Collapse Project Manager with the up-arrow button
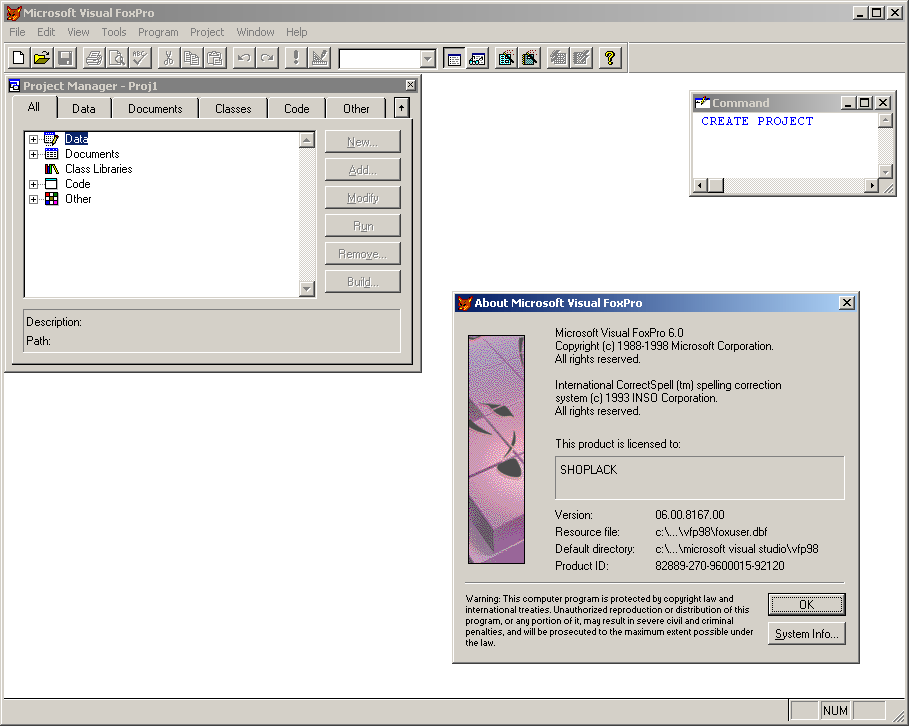 (x=401, y=108)
